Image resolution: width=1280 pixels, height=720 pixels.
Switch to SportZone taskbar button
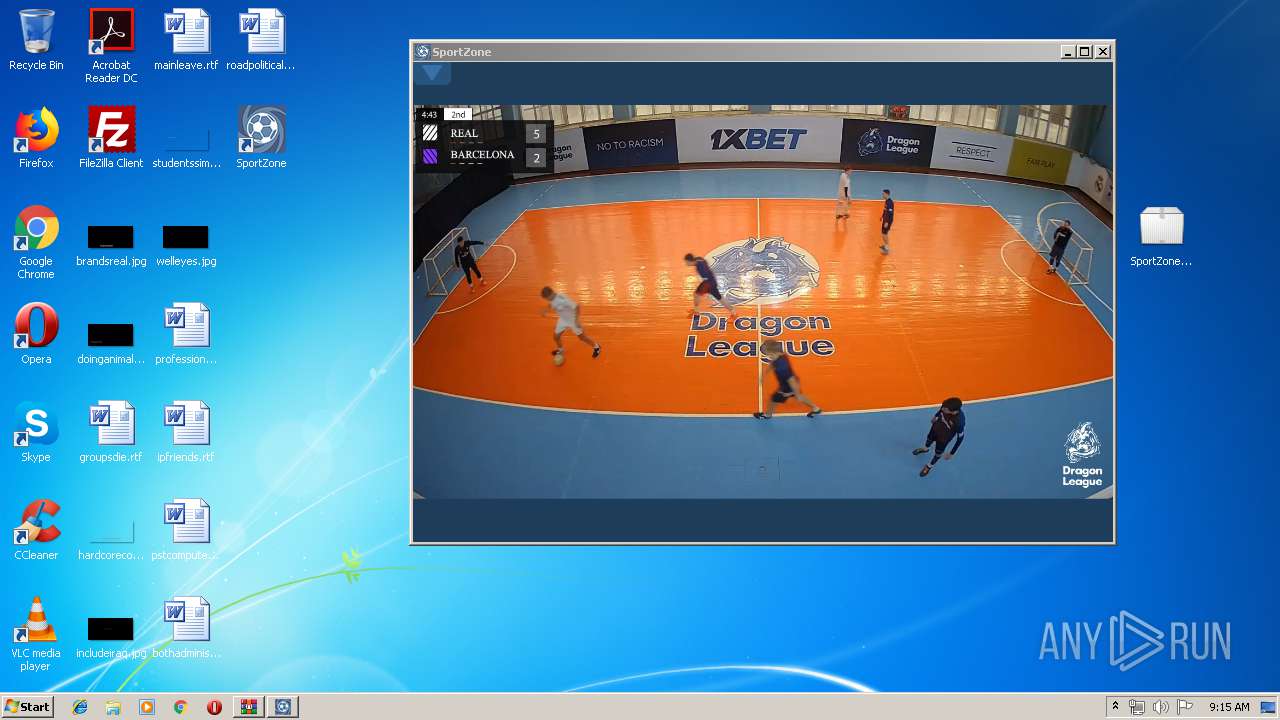point(283,707)
